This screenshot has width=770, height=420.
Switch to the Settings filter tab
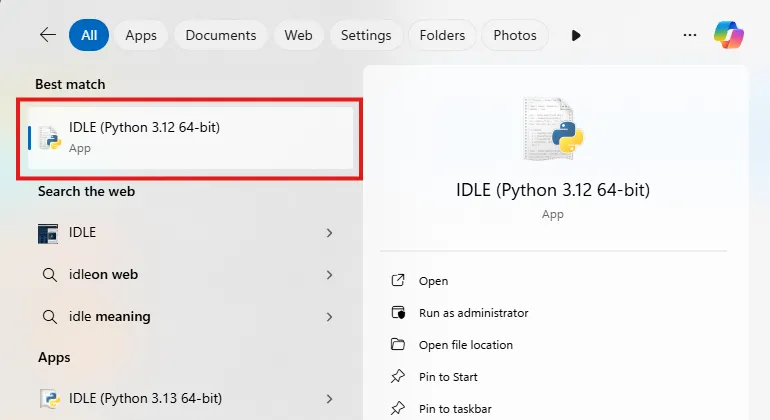tap(365, 35)
